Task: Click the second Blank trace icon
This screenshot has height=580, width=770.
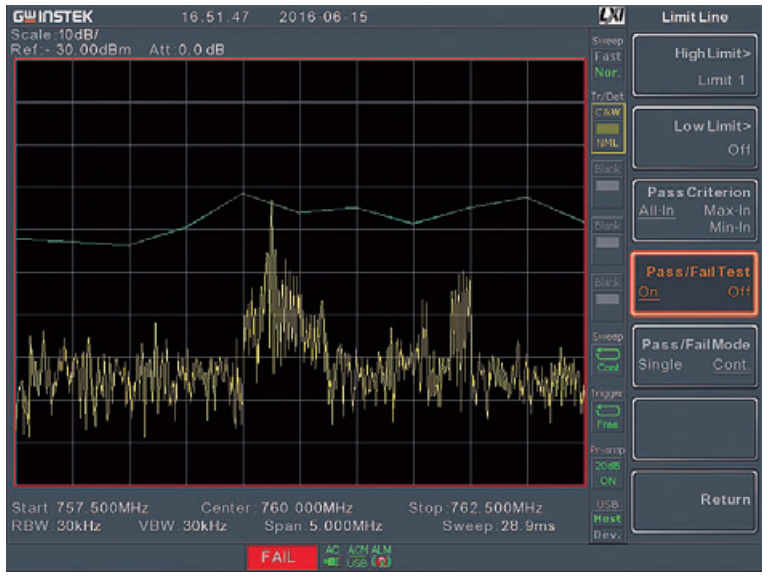Action: (x=607, y=241)
